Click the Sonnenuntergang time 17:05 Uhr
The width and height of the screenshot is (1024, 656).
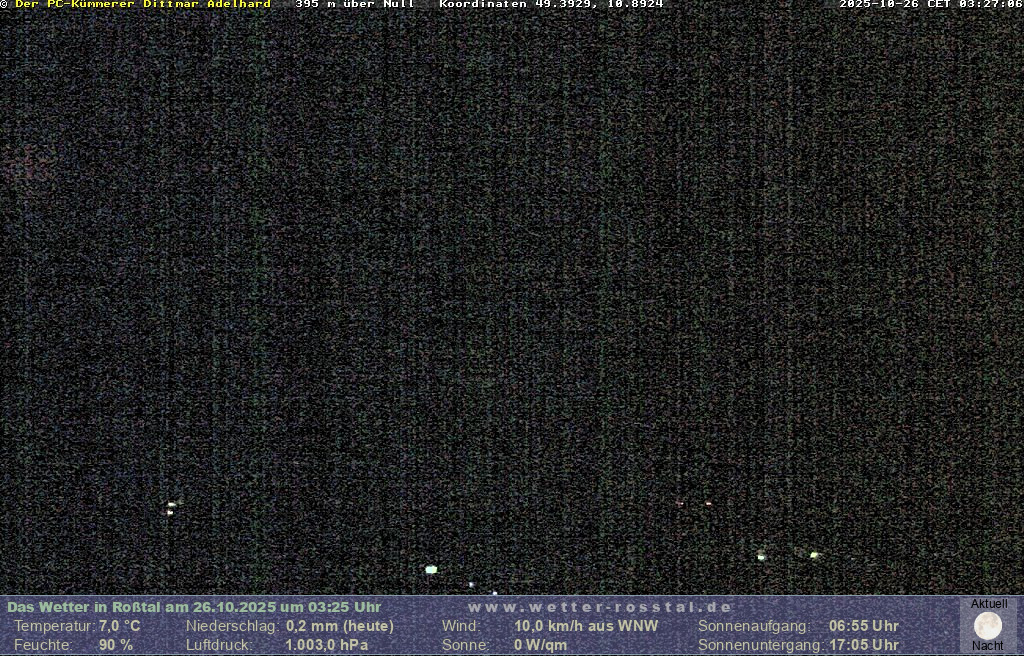(x=864, y=645)
